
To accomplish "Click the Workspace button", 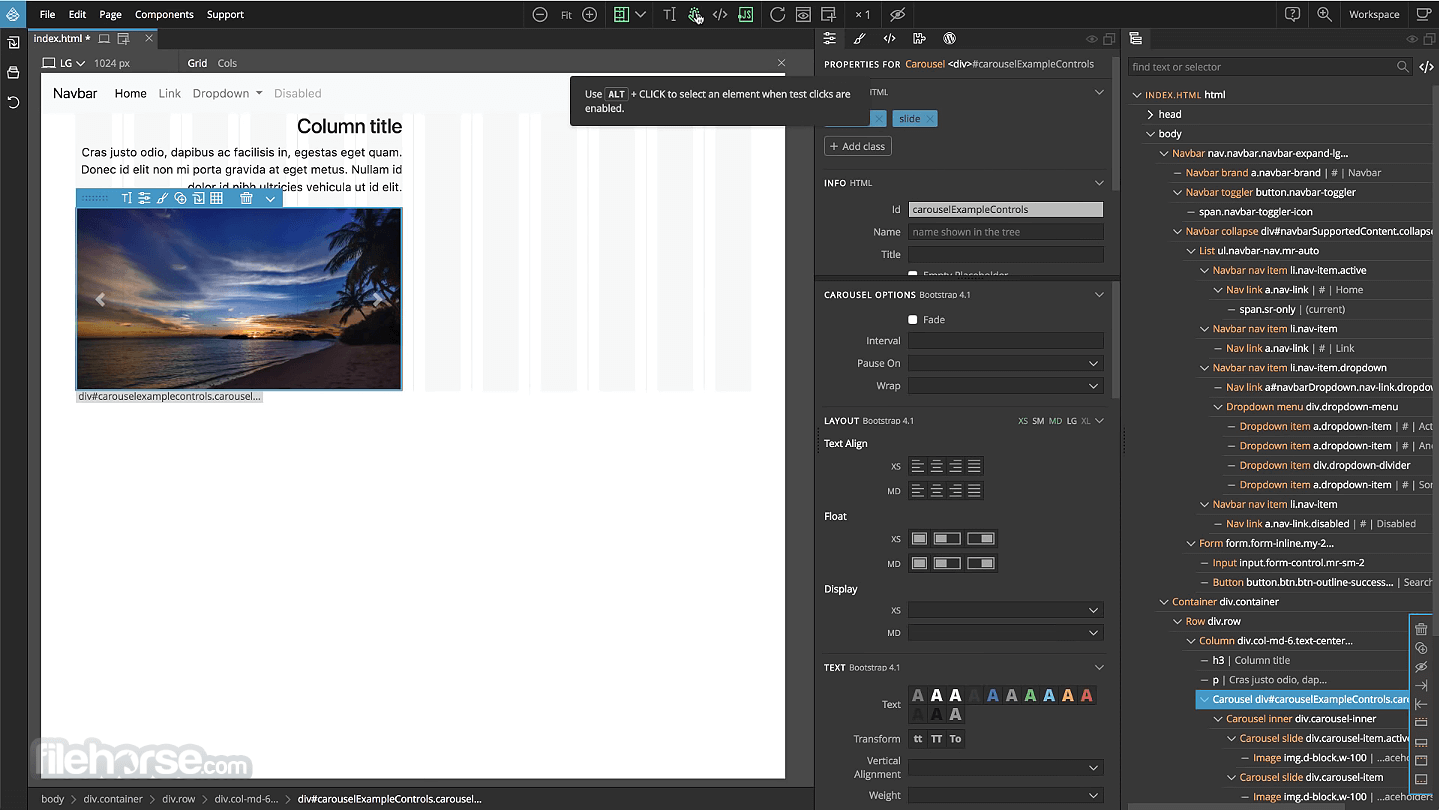I will pyautogui.click(x=1374, y=14).
